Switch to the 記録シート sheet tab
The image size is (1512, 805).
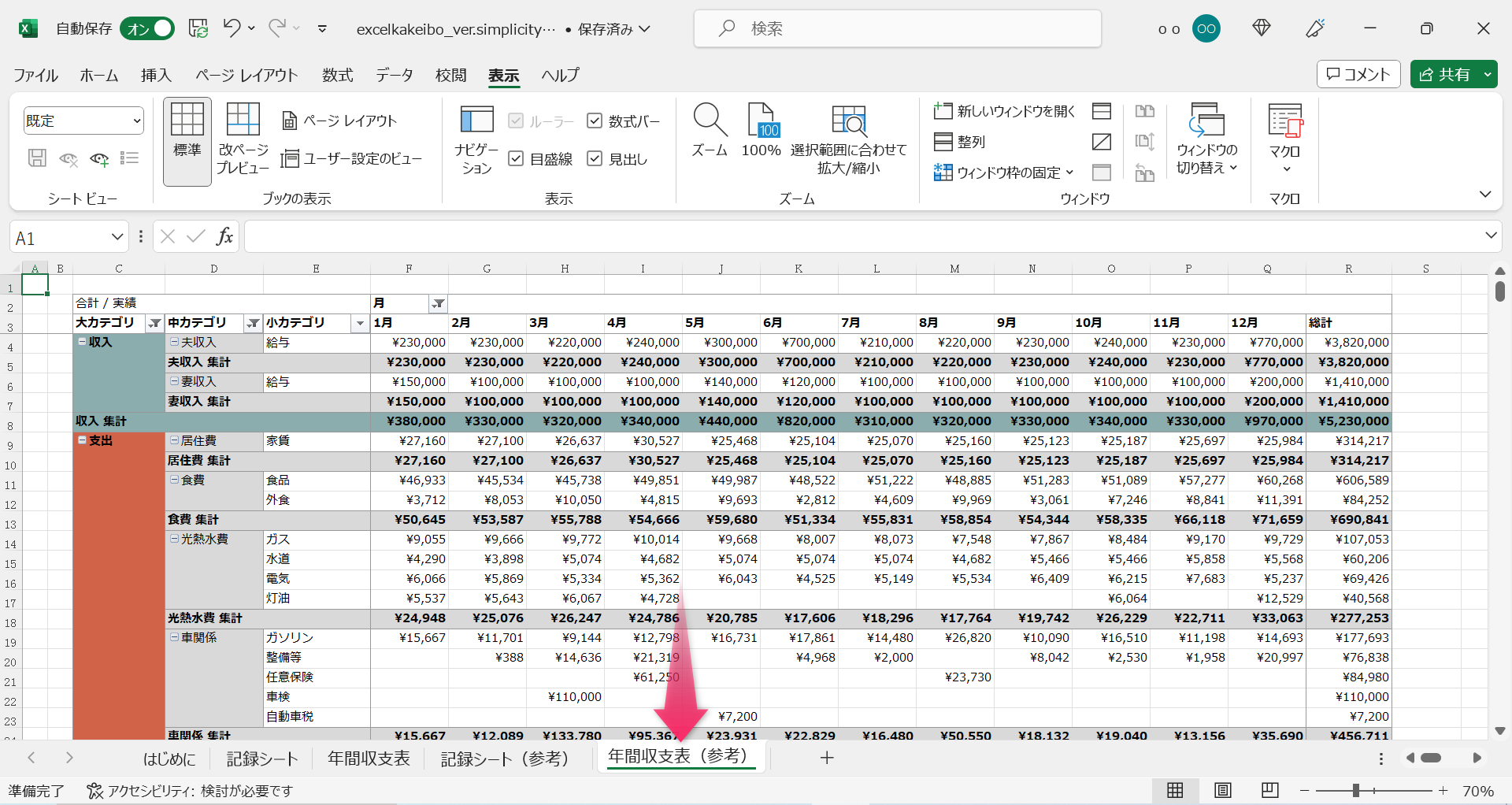(262, 759)
